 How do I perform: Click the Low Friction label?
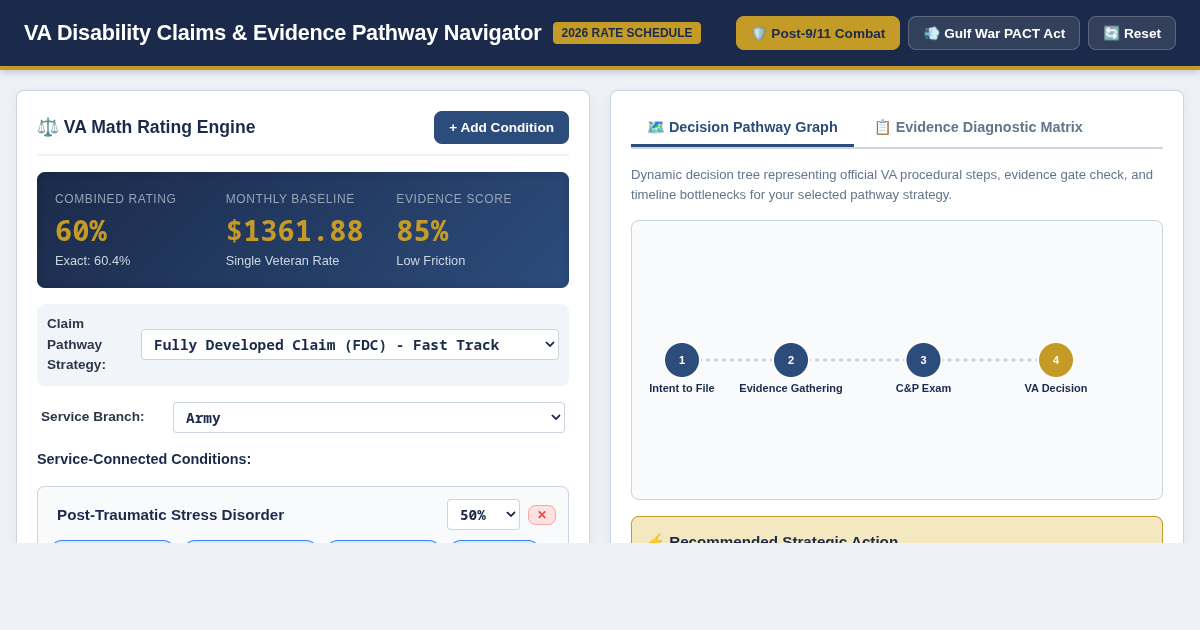pos(431,260)
